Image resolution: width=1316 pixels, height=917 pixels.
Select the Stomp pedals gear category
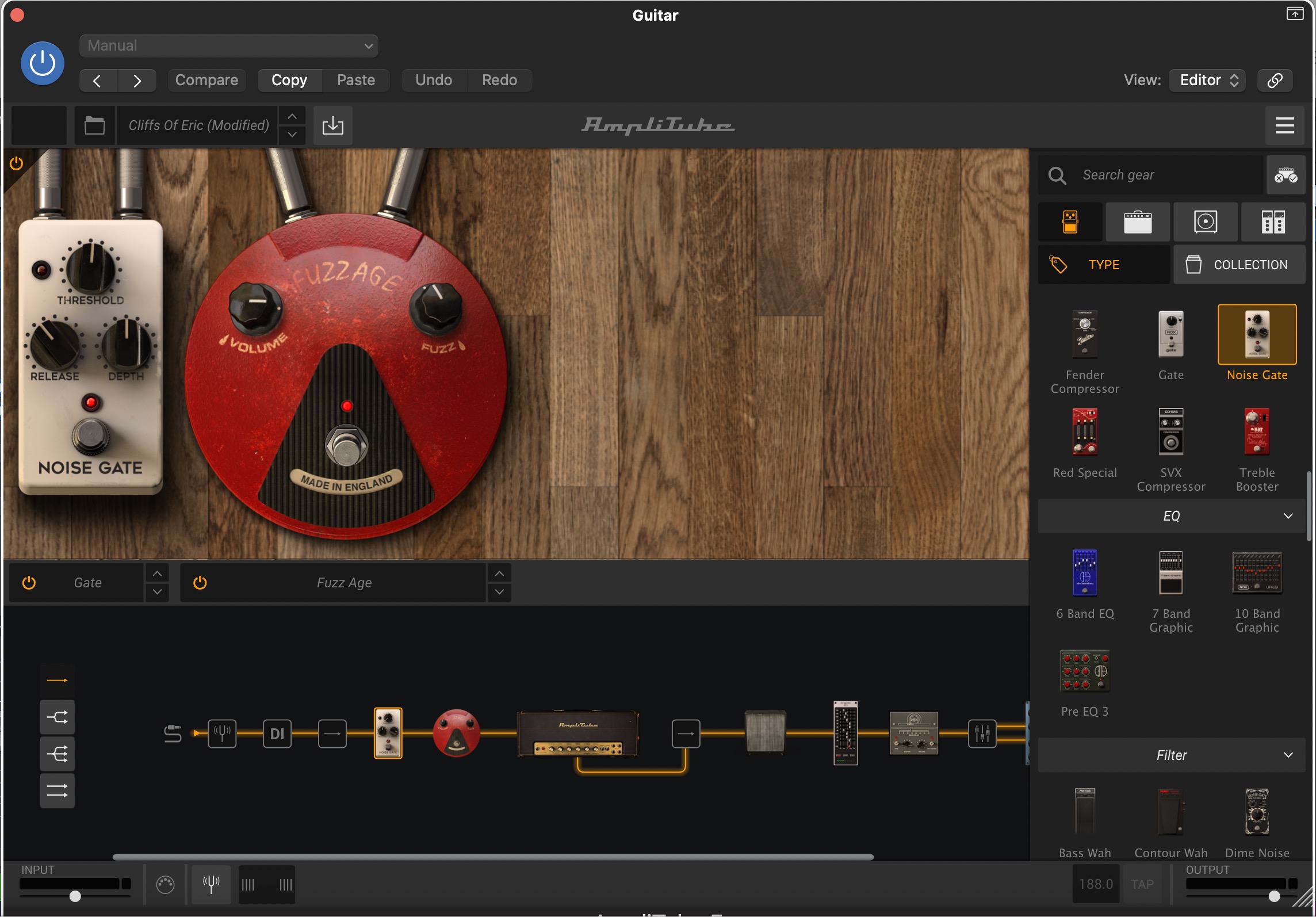click(x=1070, y=221)
